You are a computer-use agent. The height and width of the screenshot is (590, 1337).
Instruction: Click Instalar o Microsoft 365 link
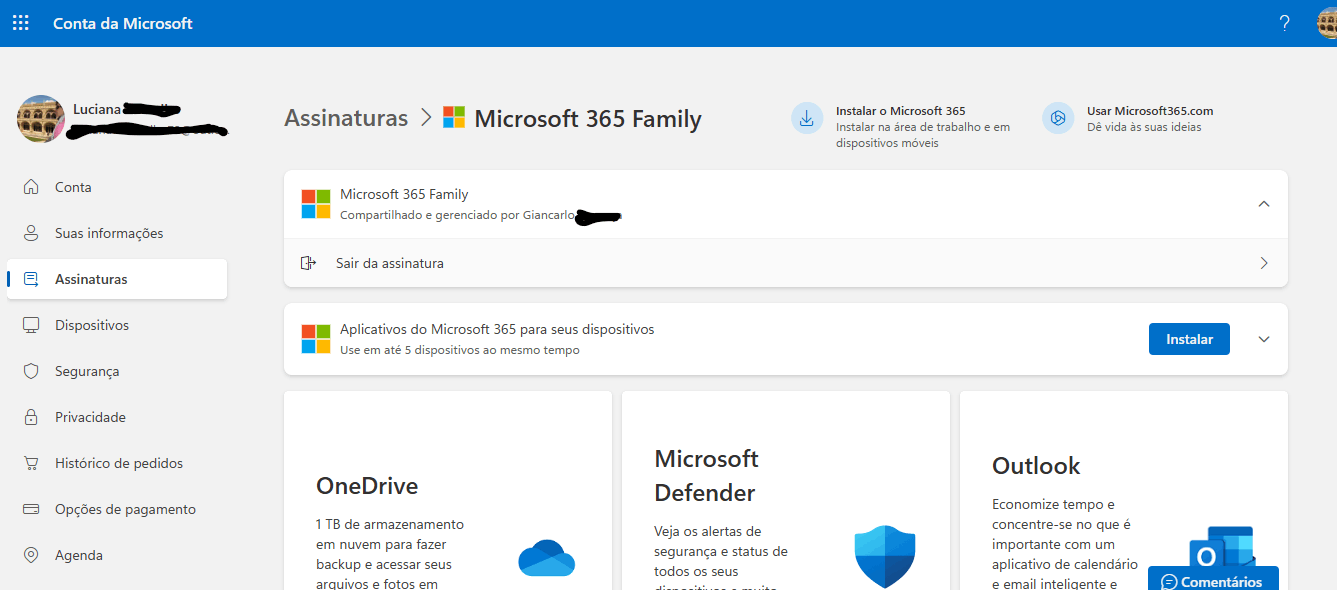[900, 111]
